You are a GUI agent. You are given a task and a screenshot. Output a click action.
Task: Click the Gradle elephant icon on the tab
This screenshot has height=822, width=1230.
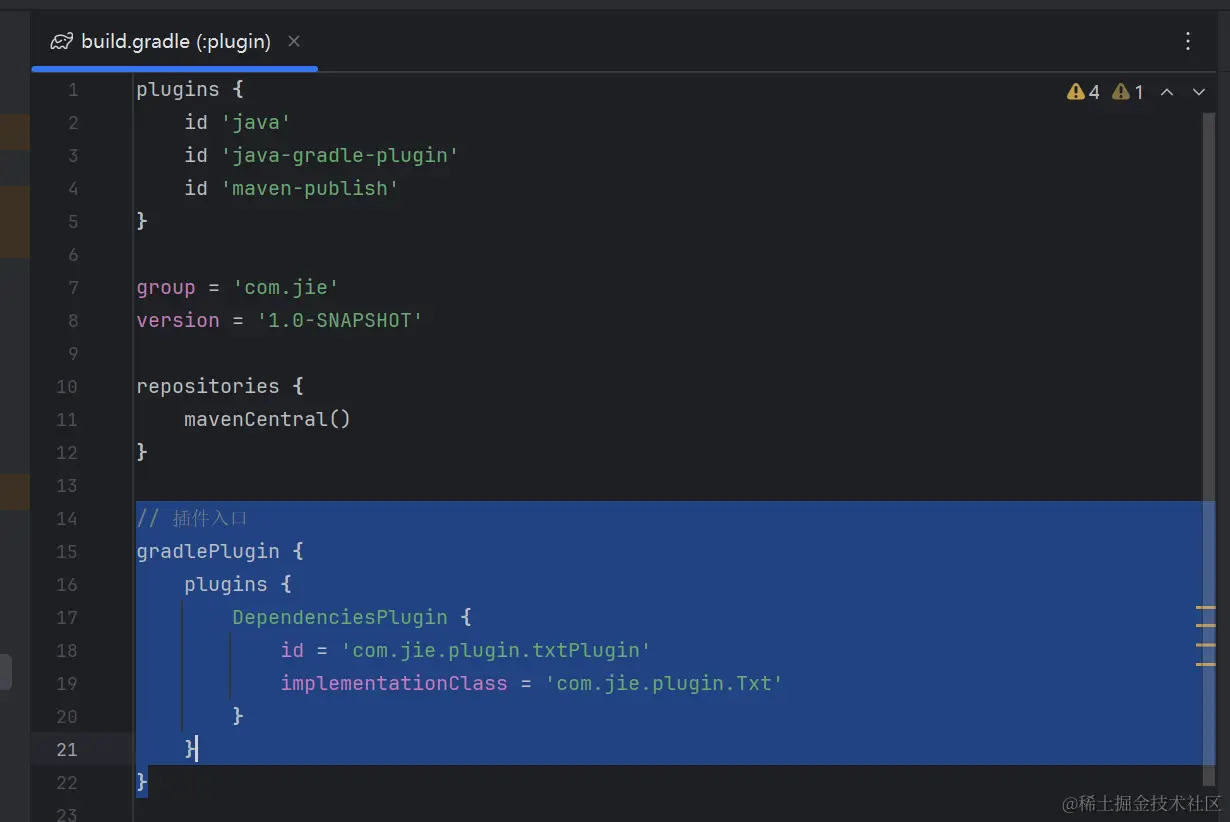62,42
